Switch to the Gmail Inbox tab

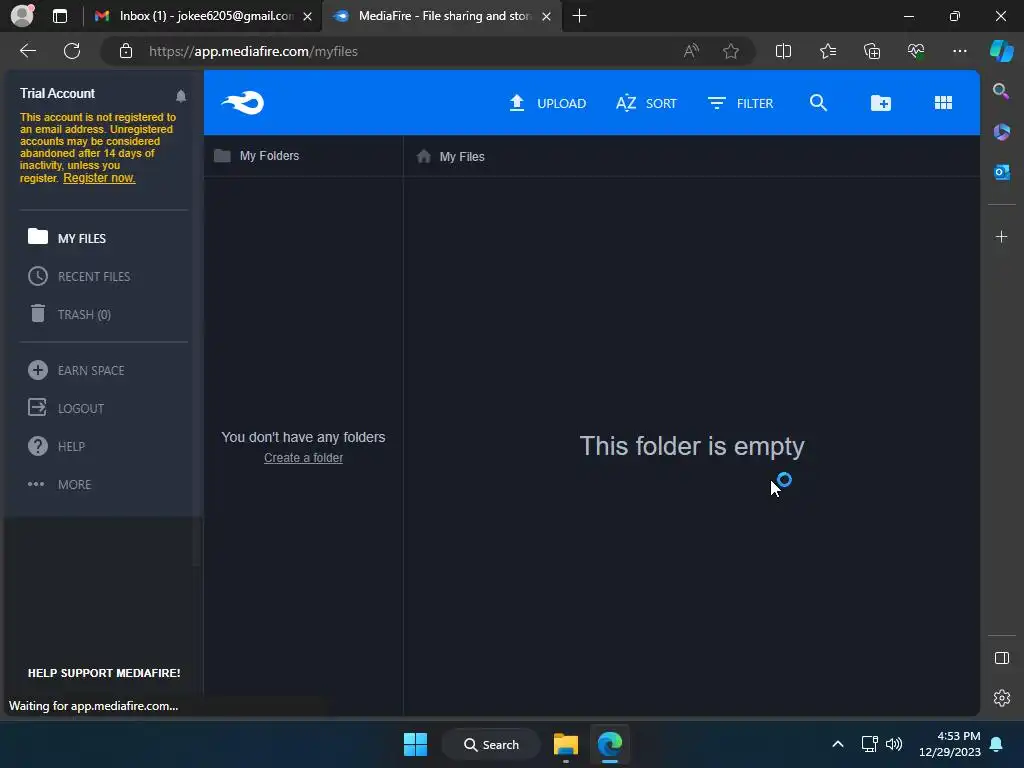203,16
